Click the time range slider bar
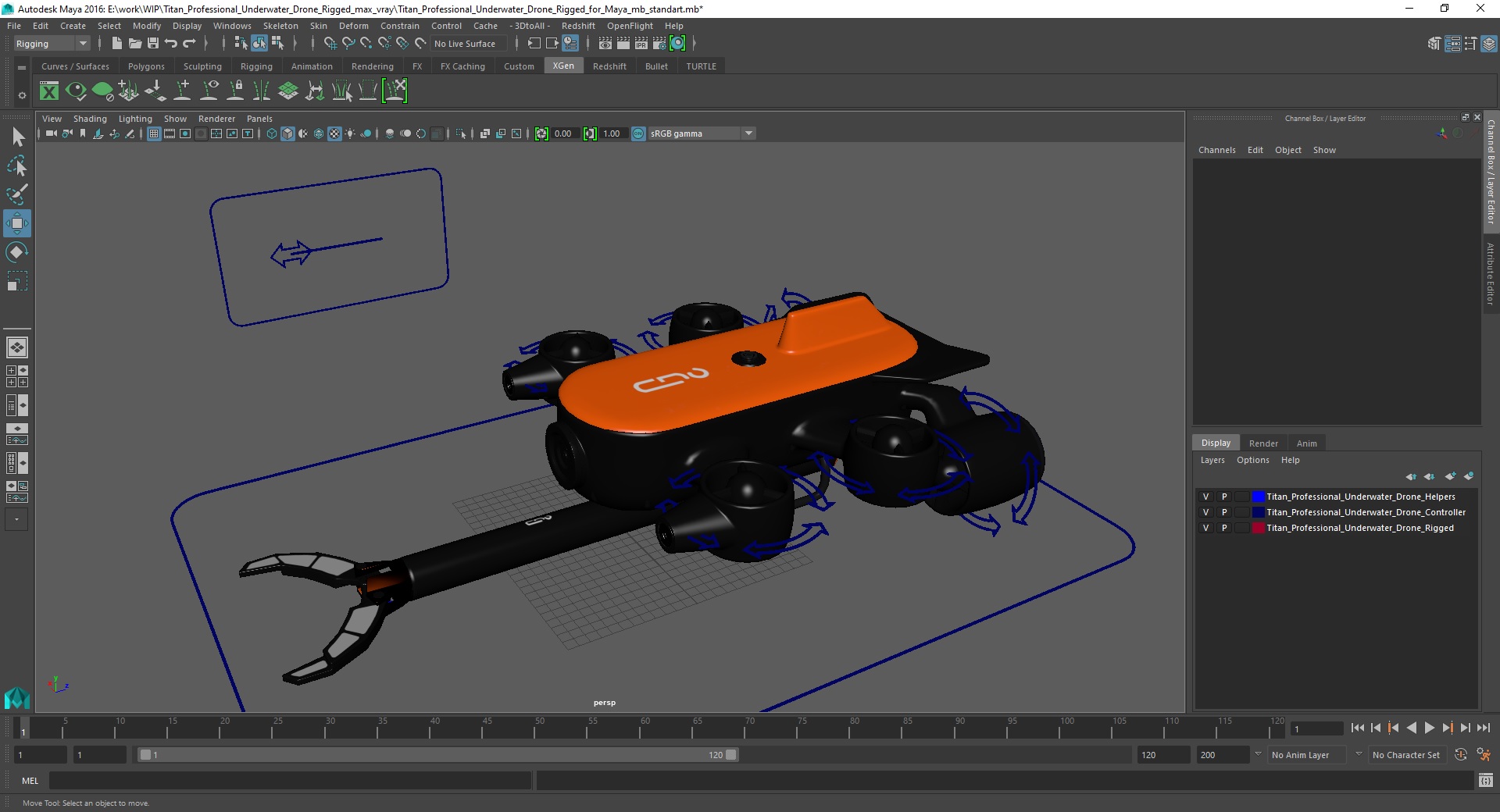1500x812 pixels. pyautogui.click(x=437, y=755)
